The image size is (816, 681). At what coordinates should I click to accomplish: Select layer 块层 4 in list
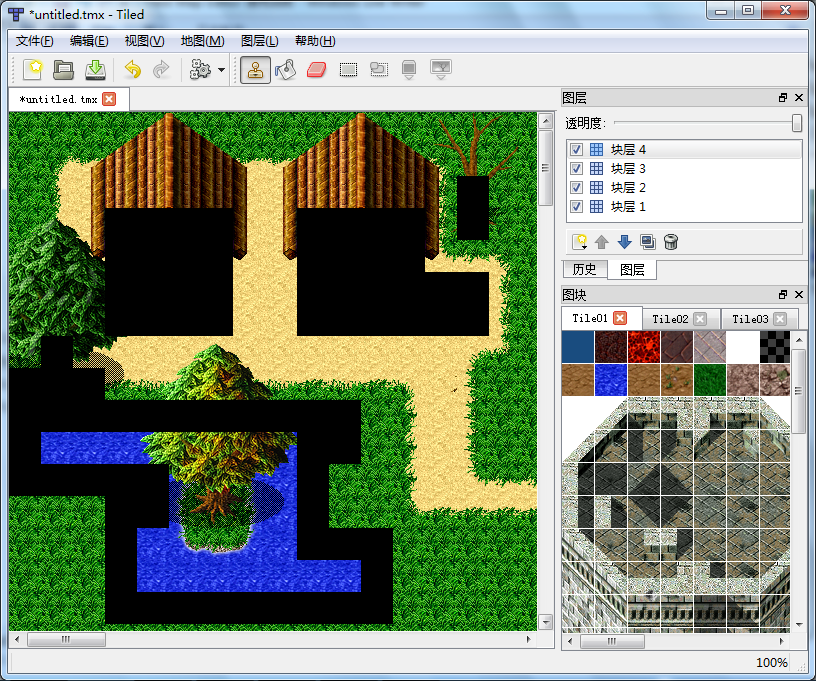684,150
